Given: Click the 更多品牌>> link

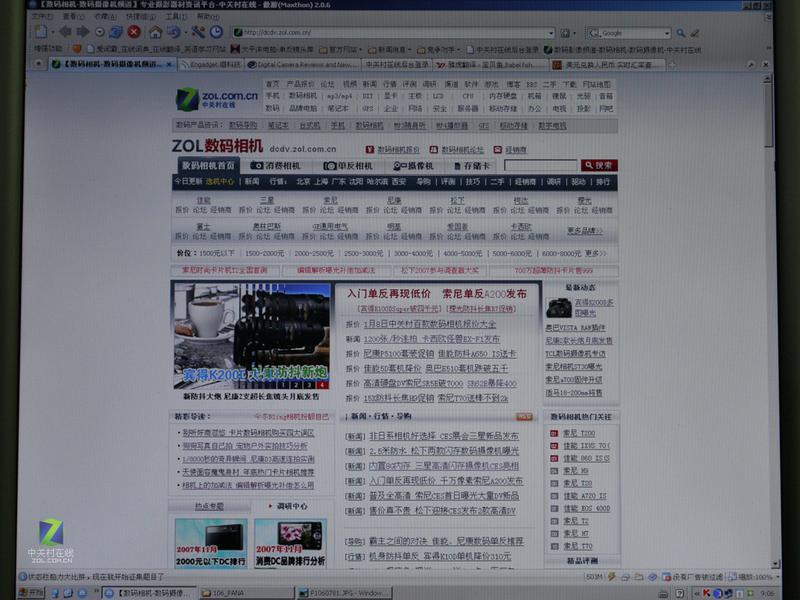Looking at the screenshot, I should (584, 231).
